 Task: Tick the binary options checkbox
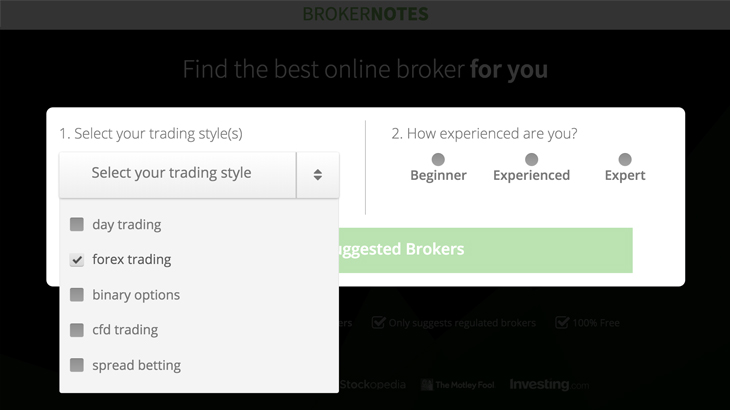[77, 295]
